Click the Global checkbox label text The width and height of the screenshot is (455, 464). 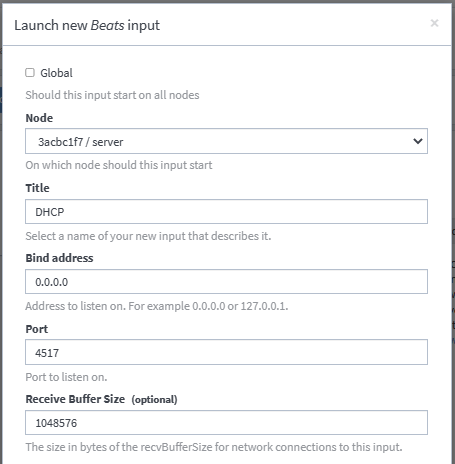tap(56, 73)
